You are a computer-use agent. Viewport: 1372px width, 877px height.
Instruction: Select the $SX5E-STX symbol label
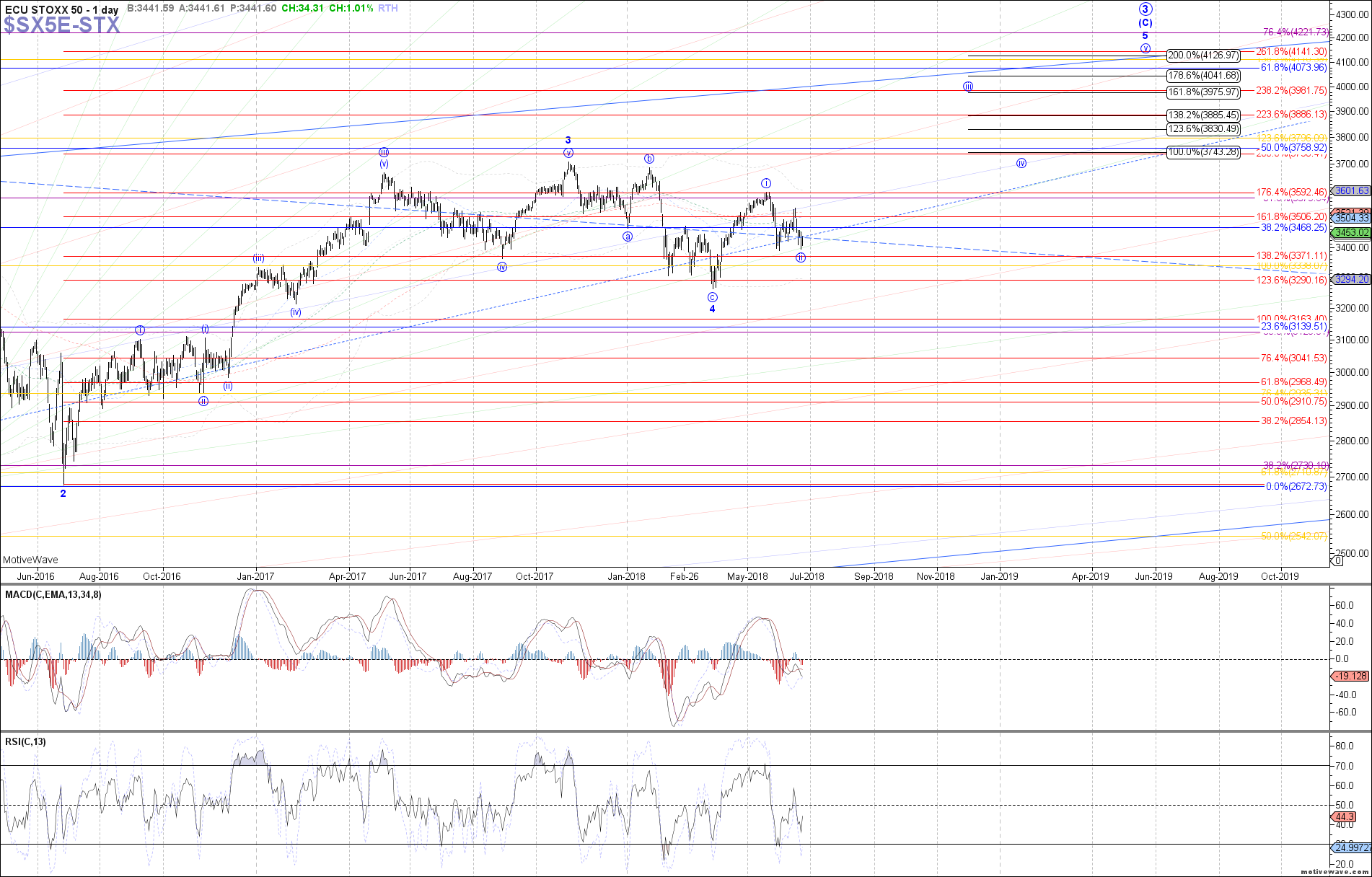[x=62, y=25]
